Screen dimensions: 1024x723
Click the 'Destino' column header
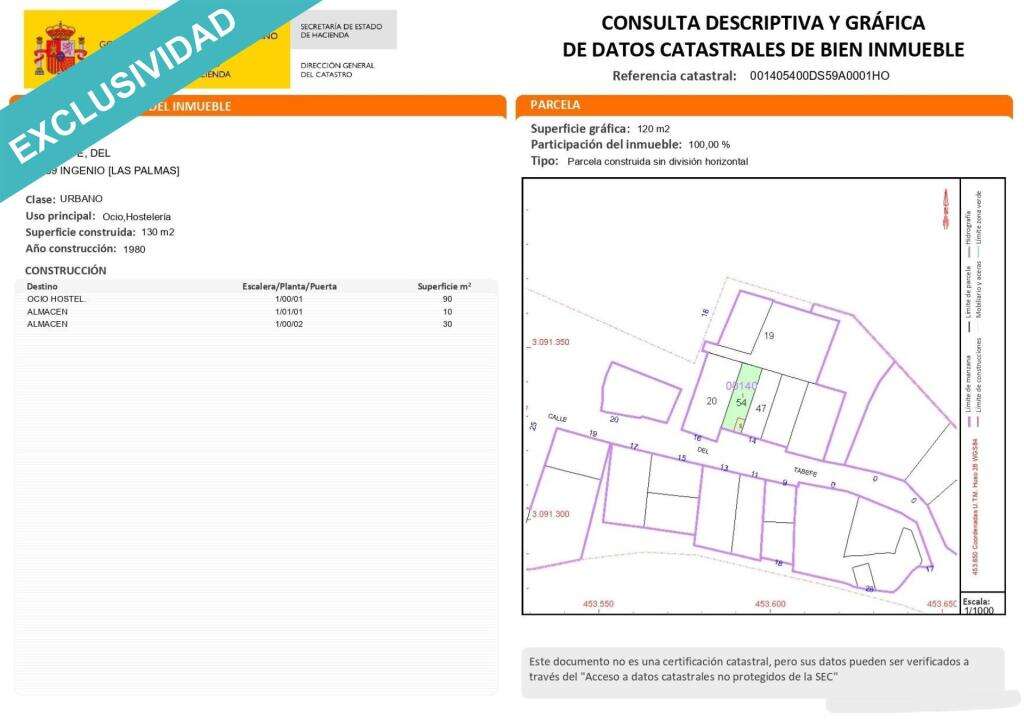42,287
